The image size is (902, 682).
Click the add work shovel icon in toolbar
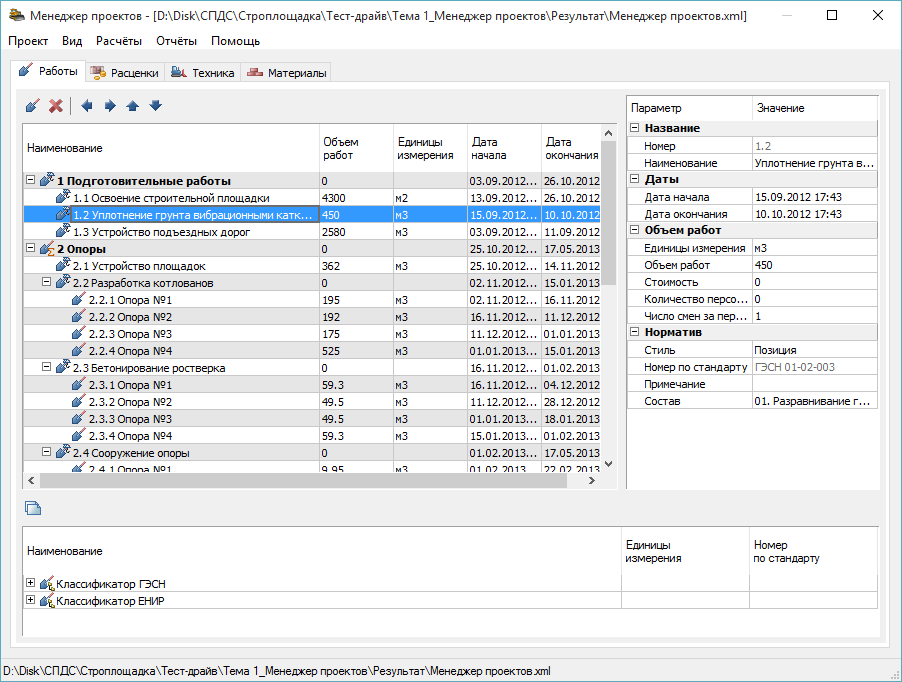click(33, 106)
